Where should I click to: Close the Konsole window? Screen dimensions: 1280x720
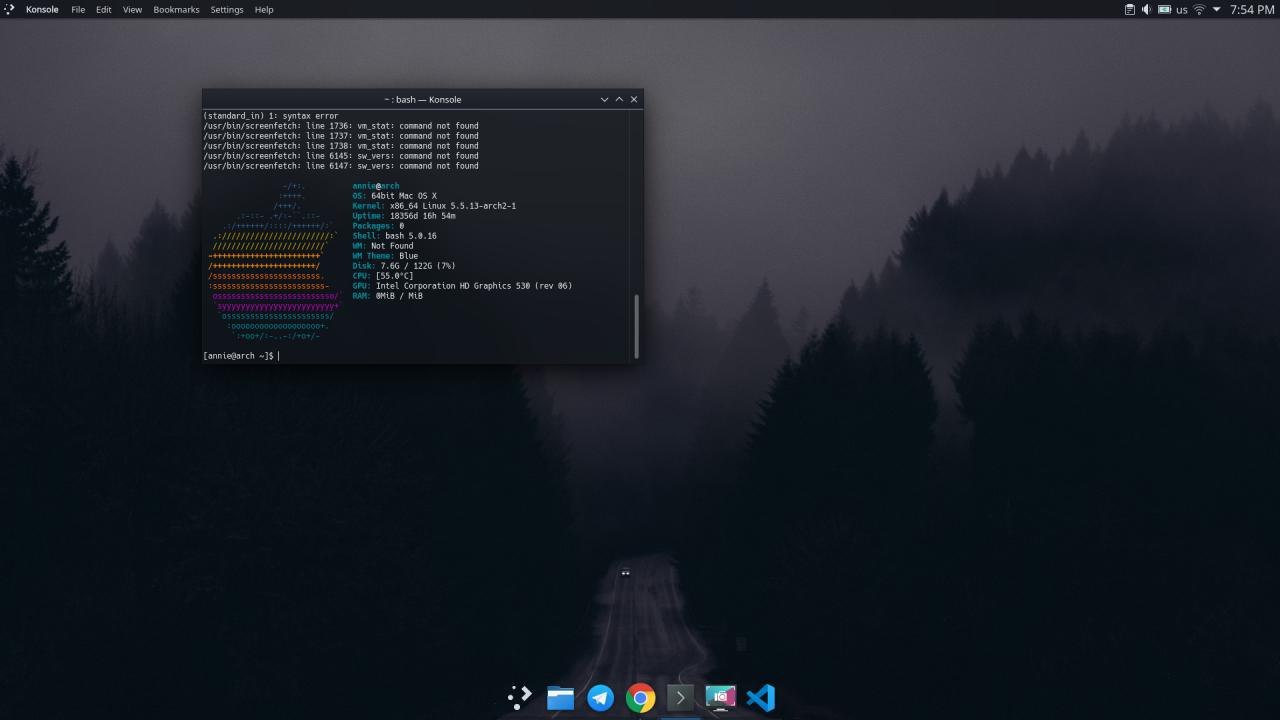pos(634,99)
